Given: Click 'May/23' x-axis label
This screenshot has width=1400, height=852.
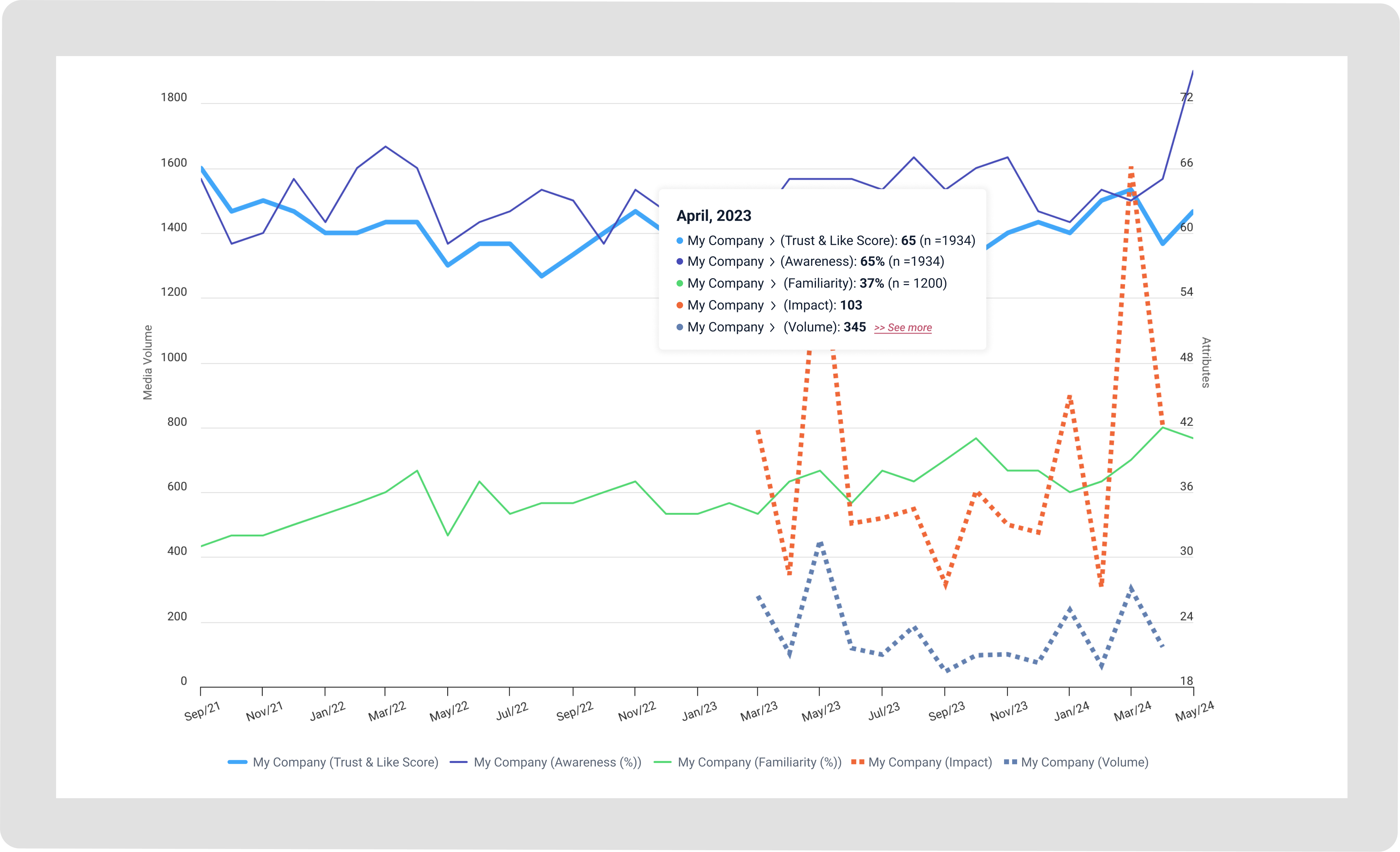Looking at the screenshot, I should (x=821, y=711).
